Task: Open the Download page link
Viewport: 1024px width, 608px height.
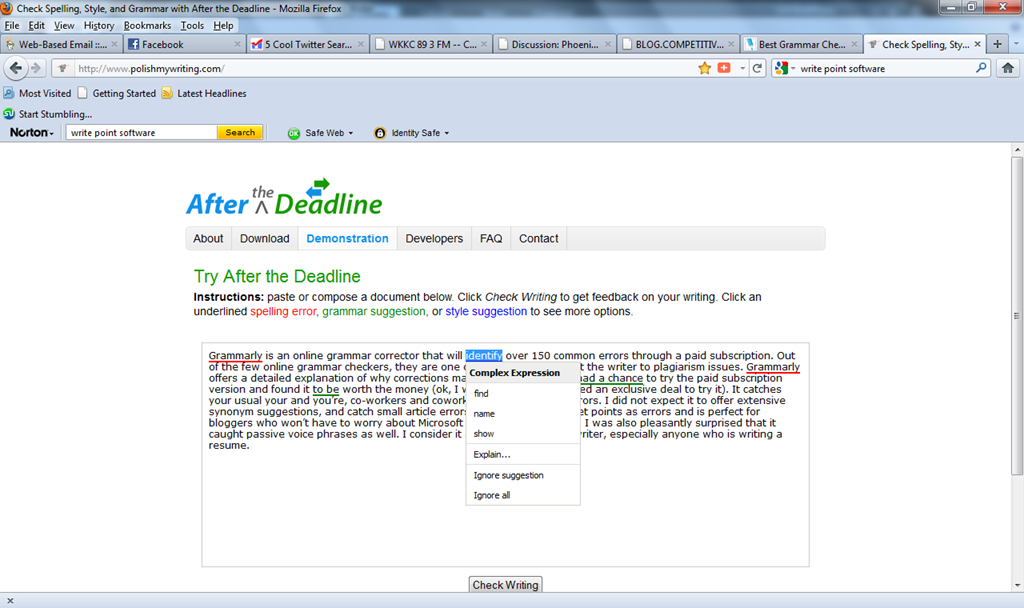Action: 264,238
